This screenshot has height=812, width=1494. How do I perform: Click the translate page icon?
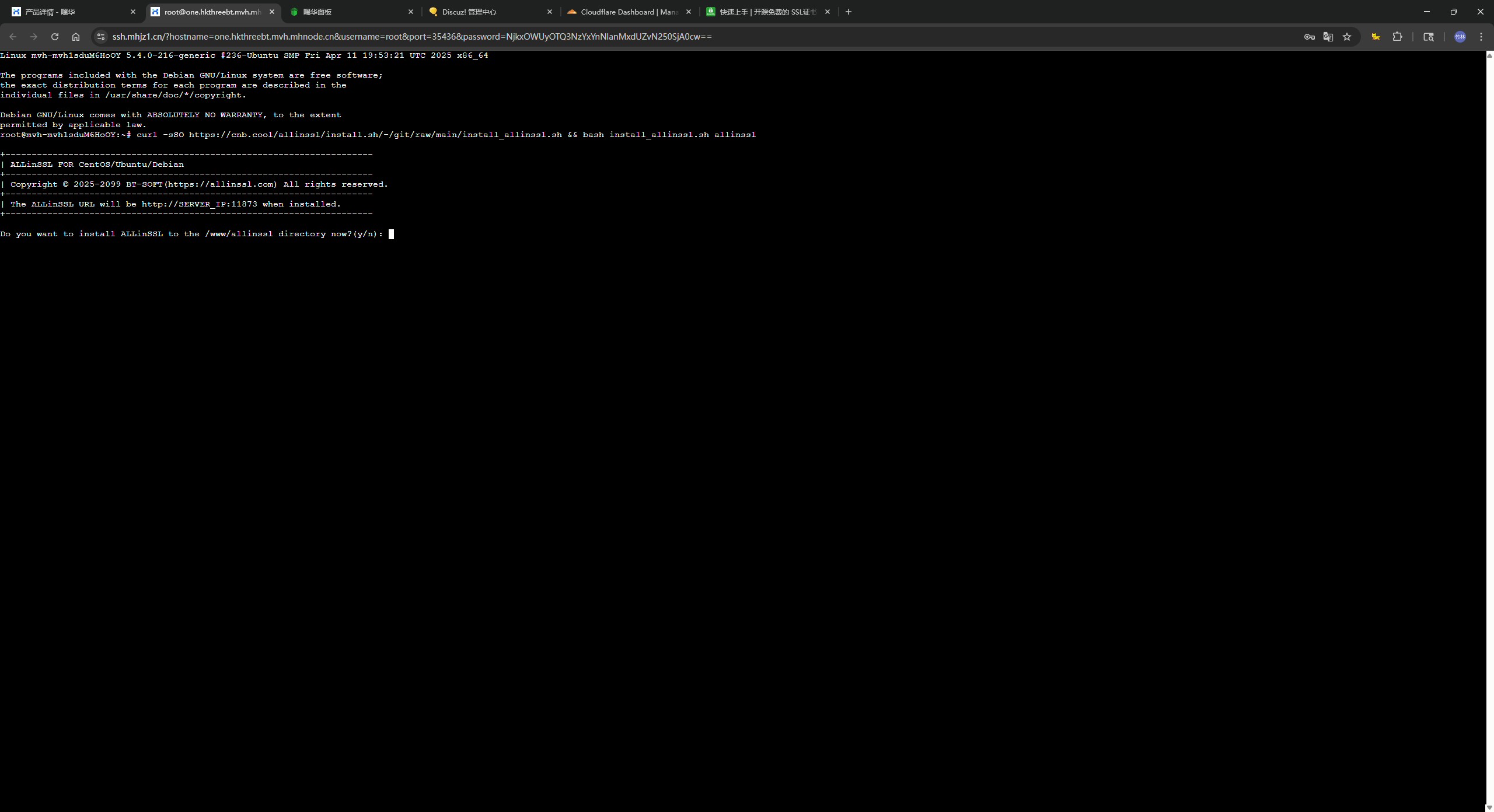pyautogui.click(x=1328, y=37)
